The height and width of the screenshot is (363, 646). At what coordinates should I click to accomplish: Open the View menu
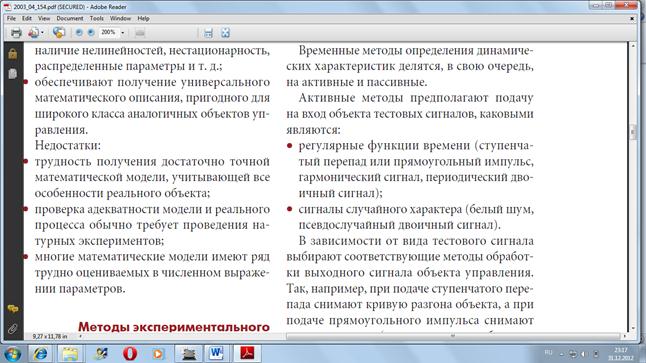tap(44, 19)
